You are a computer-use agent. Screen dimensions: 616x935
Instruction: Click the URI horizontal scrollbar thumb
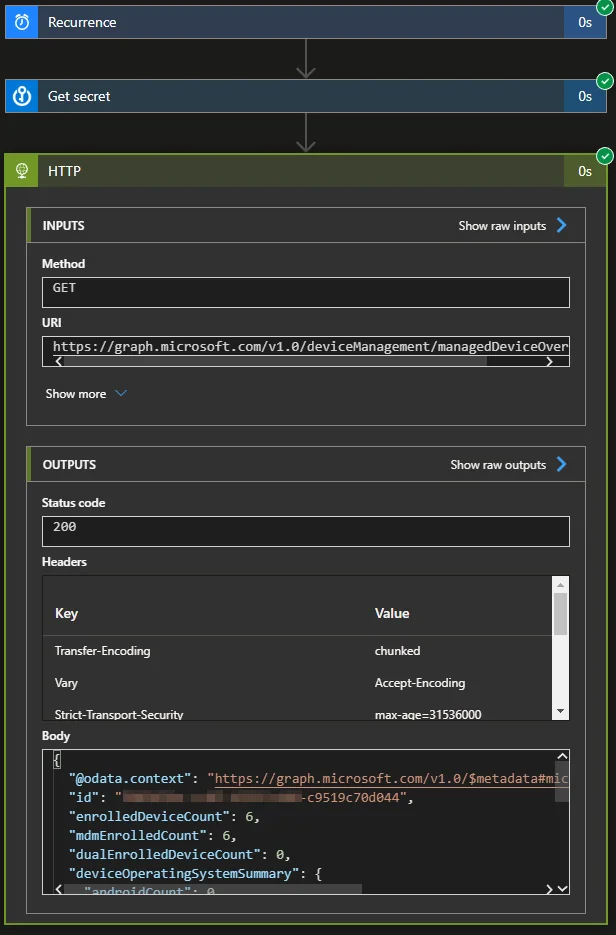(275, 361)
